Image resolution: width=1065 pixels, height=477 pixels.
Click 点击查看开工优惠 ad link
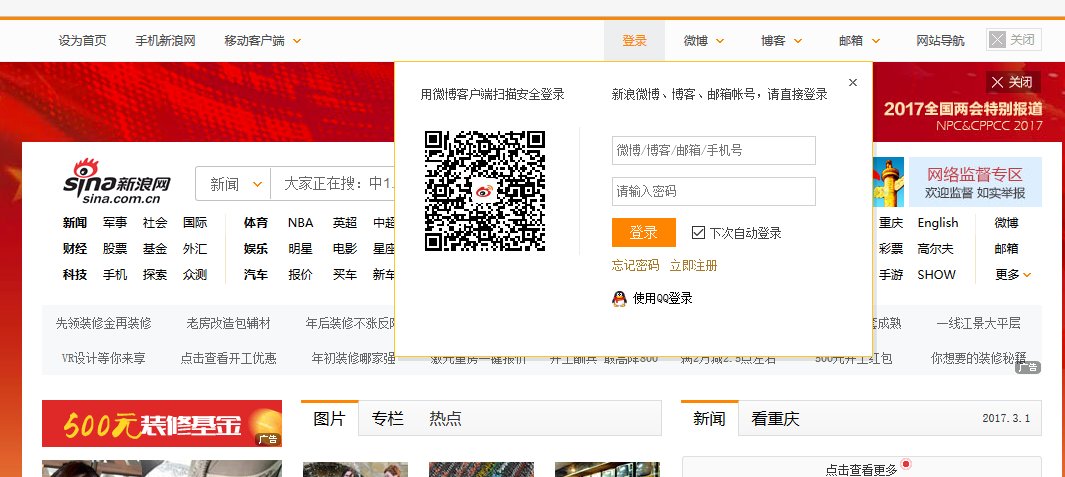228,358
